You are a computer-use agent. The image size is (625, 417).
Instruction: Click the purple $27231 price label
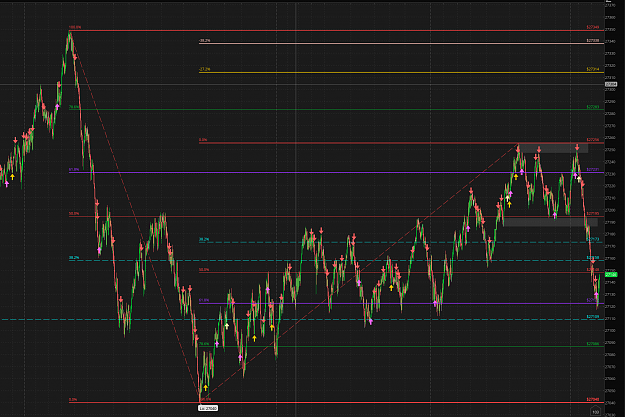593,169
